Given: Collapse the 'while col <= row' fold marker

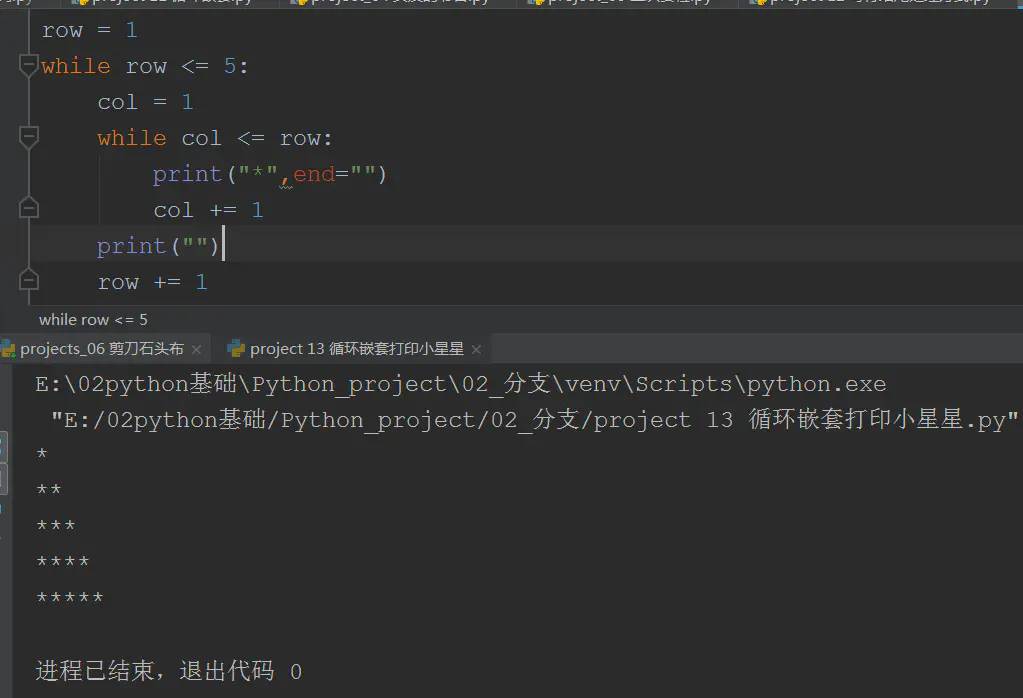Looking at the screenshot, I should pos(29,137).
